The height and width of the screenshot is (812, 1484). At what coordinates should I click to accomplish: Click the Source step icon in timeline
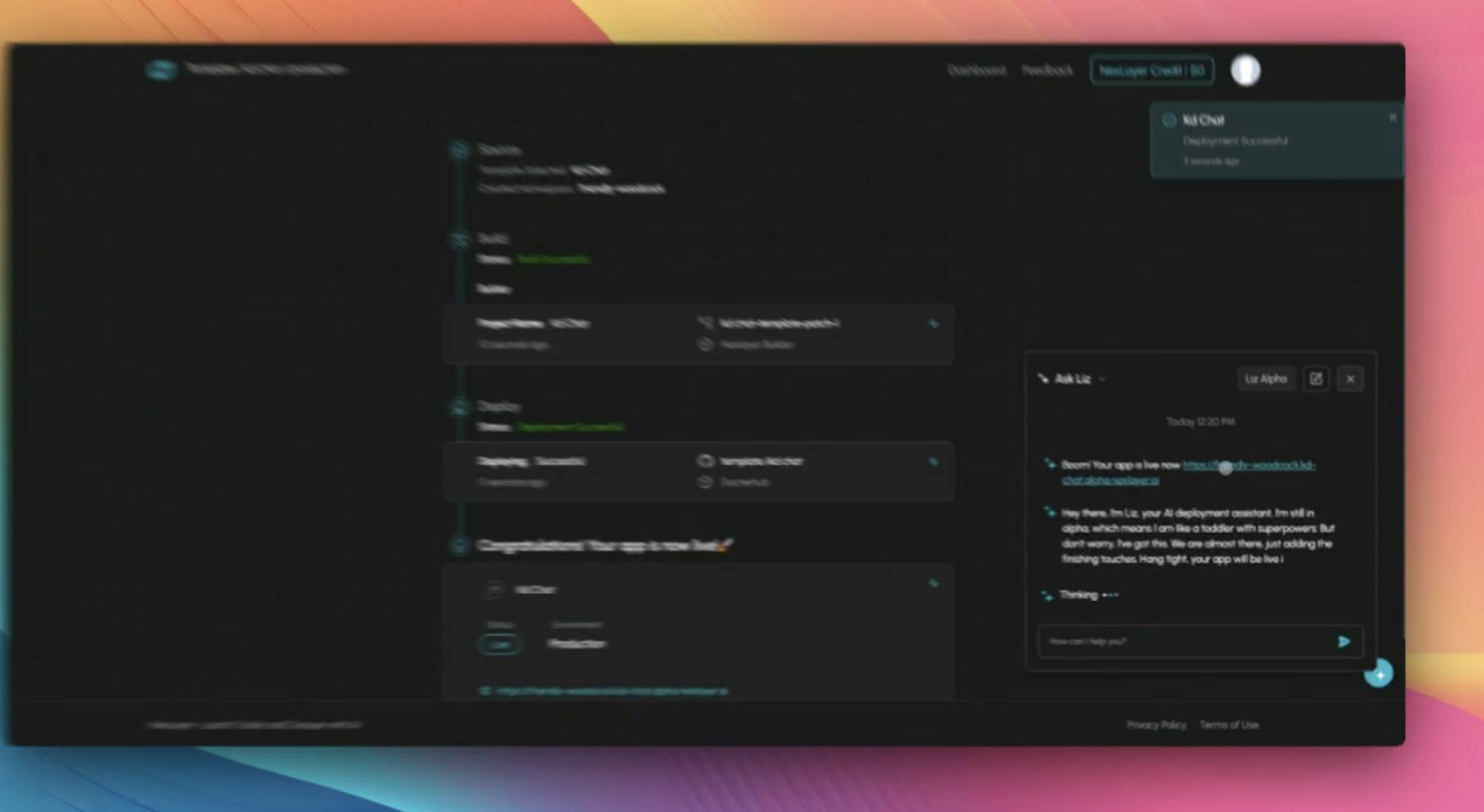(x=459, y=151)
